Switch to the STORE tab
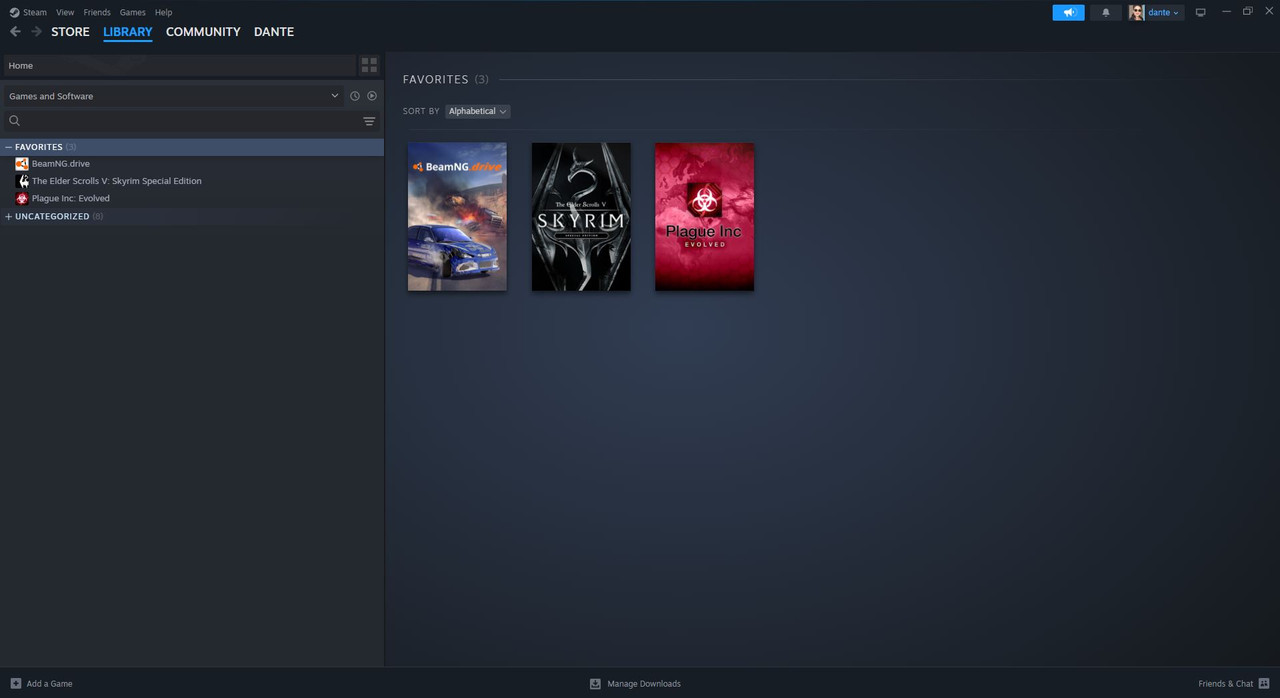 pos(70,32)
